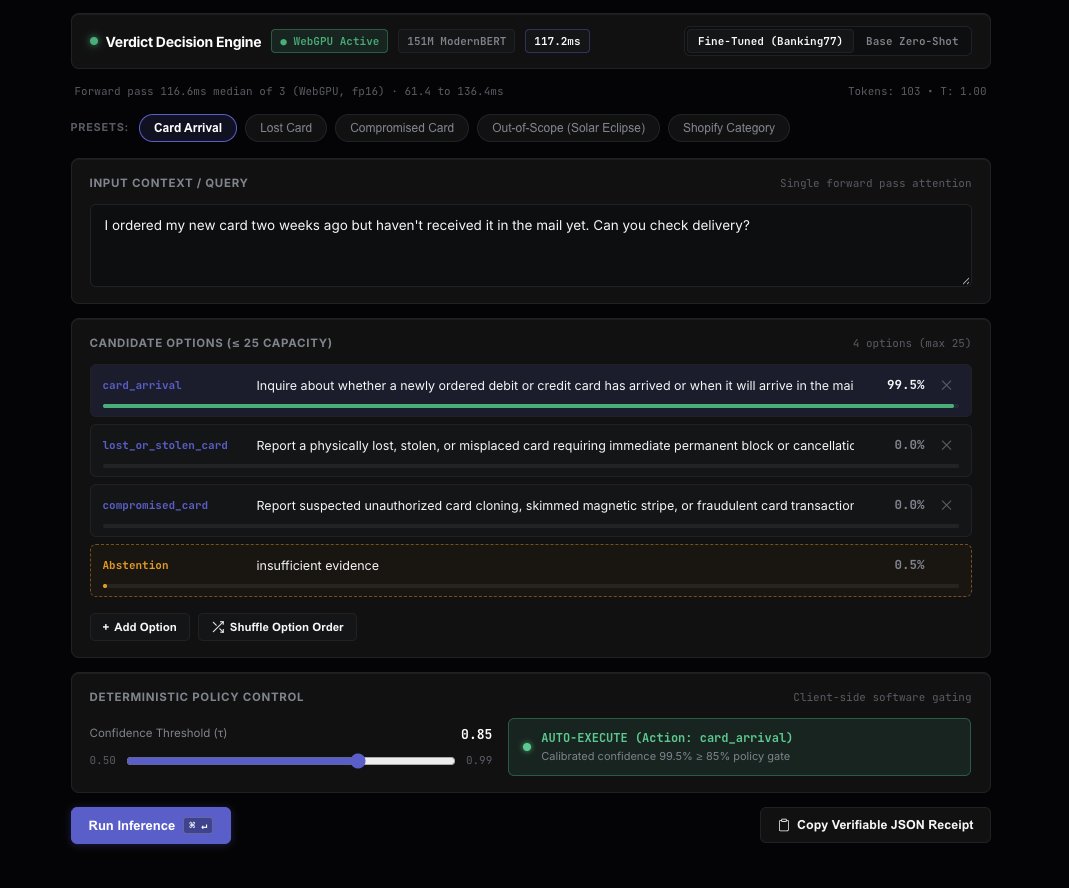Image resolution: width=1069 pixels, height=888 pixels.
Task: Click the '4 options (max 25)' counter
Action: pos(912,343)
